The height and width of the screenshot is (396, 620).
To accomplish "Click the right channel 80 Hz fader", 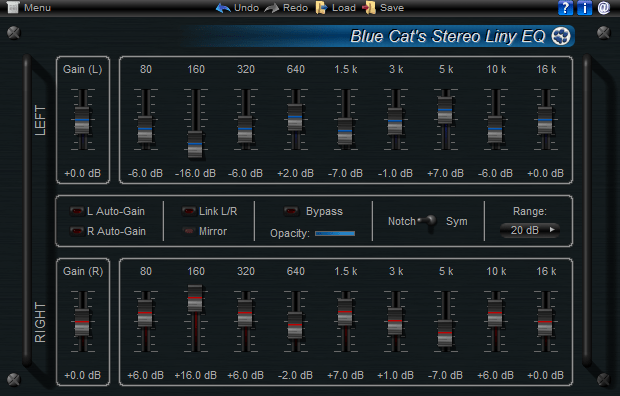I will pyautogui.click(x=145, y=313).
